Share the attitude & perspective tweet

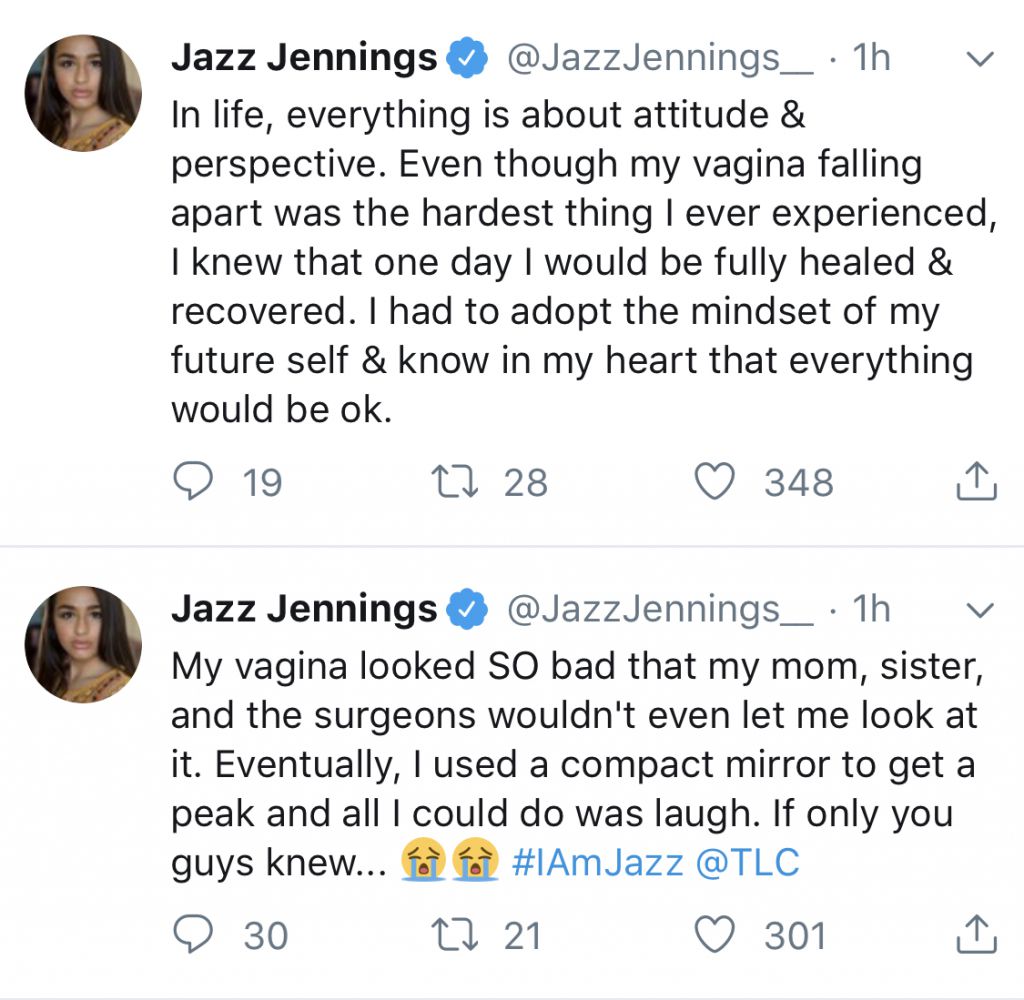[977, 483]
